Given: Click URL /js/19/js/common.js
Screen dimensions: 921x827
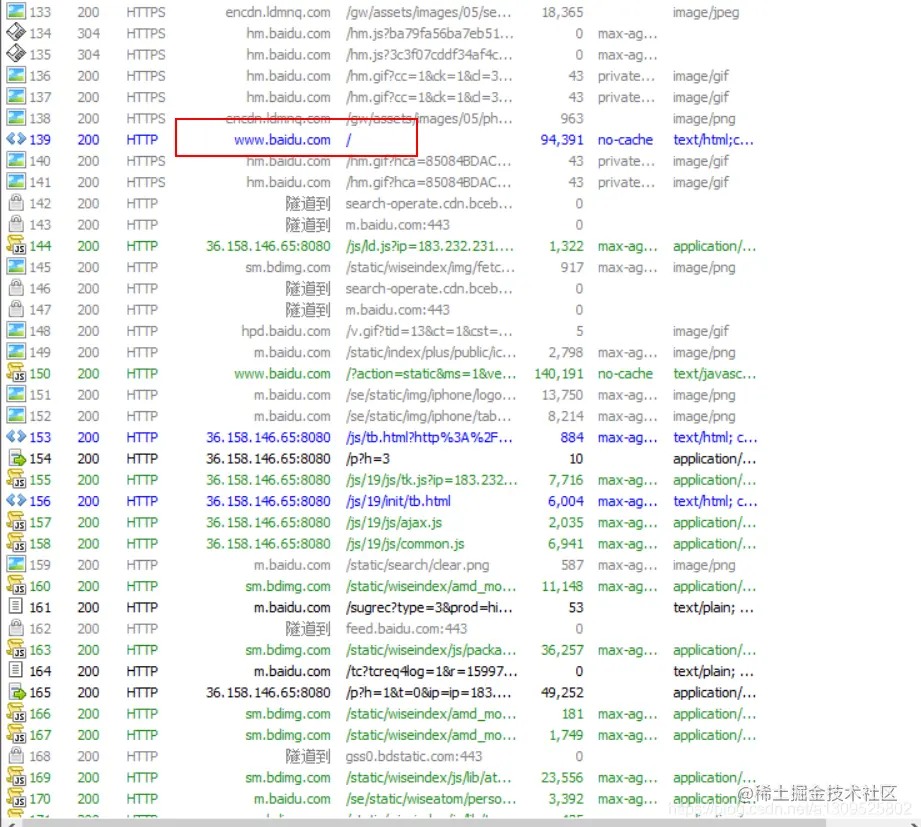Looking at the screenshot, I should click(405, 544).
